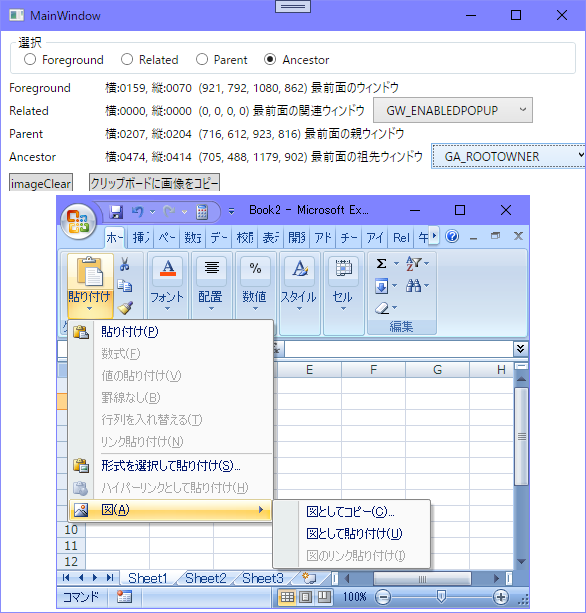Viewport: 586px width, 613px height.
Task: Click the Format Painter brush icon
Action: point(125,308)
